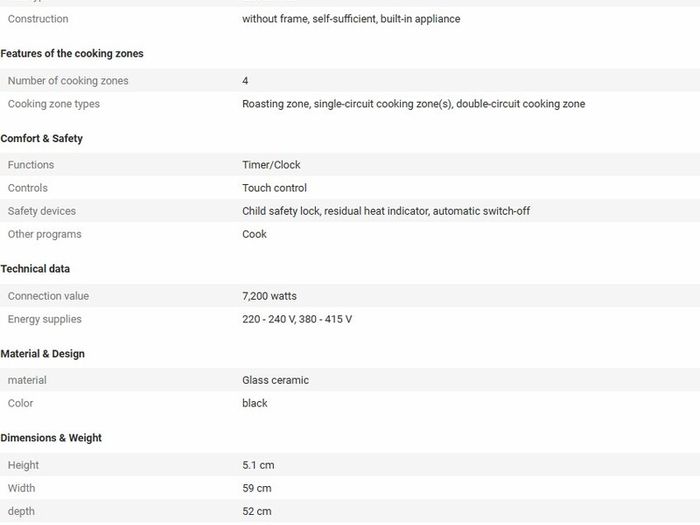This screenshot has height=525, width=700.
Task: Select the Cooking zone types label
Action: [54, 104]
